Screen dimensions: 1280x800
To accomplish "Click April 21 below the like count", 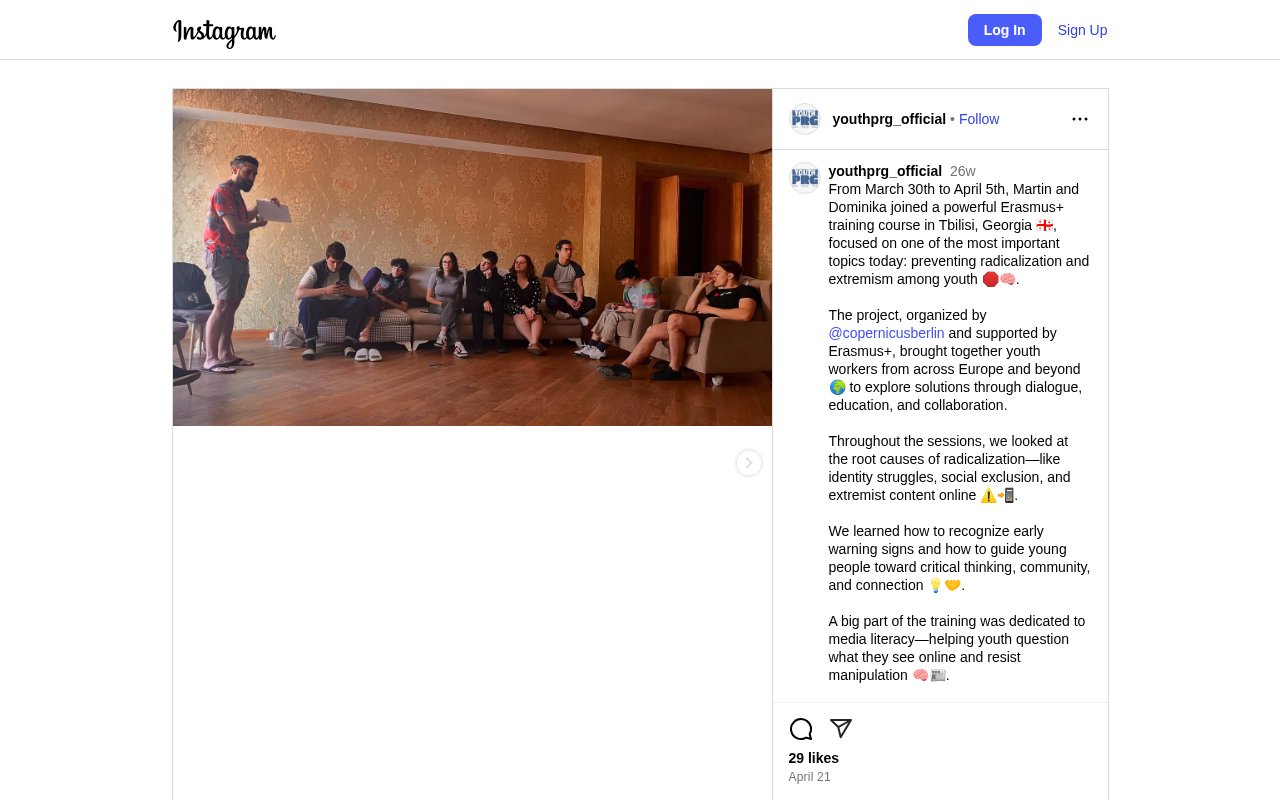I will coord(809,777).
